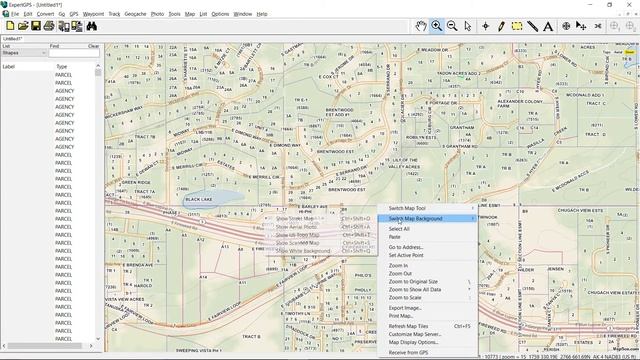Choose Zoom Out from the context menu
This screenshot has height=360, width=640.
tap(427, 273)
